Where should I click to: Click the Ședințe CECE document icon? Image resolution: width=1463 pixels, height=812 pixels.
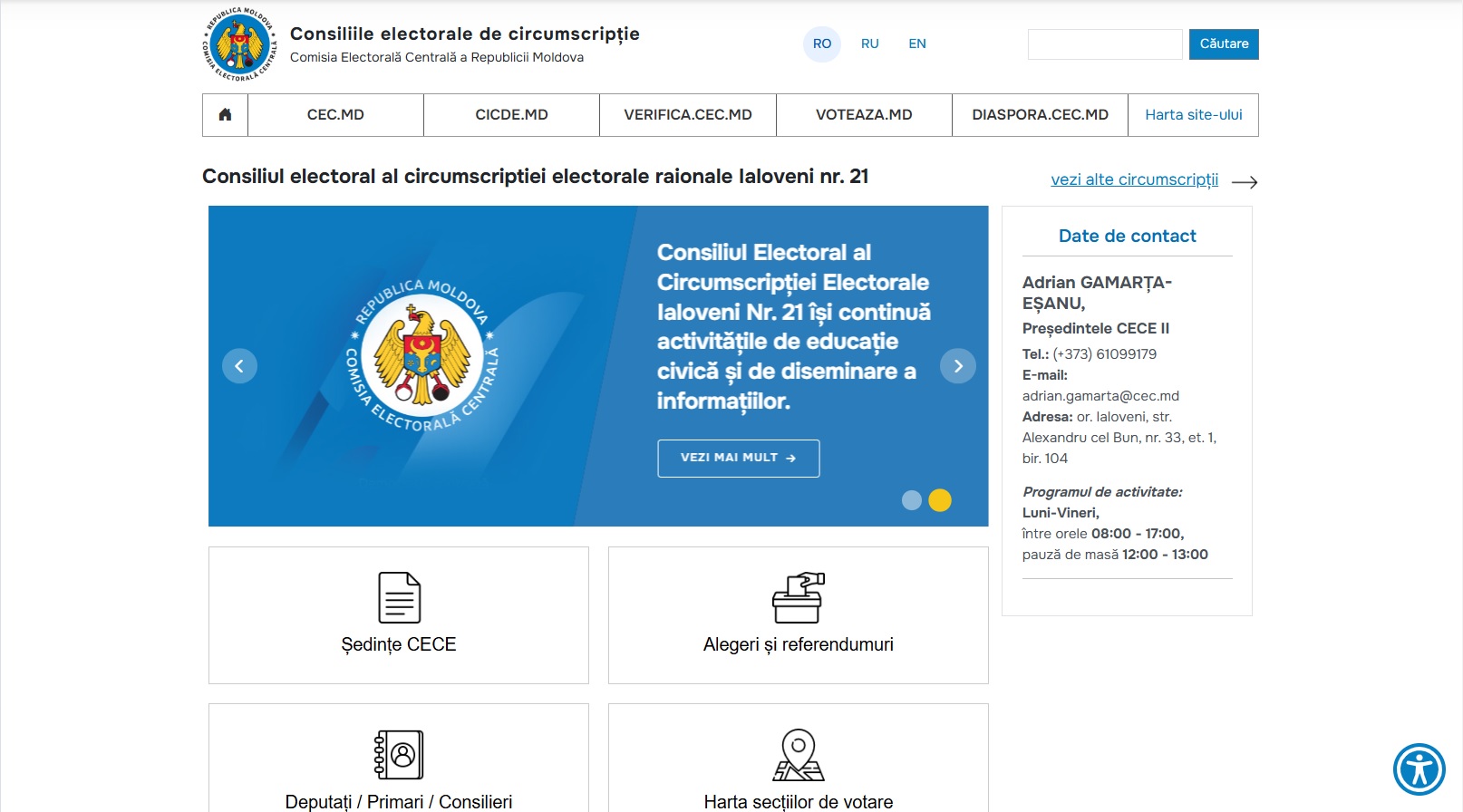399,597
